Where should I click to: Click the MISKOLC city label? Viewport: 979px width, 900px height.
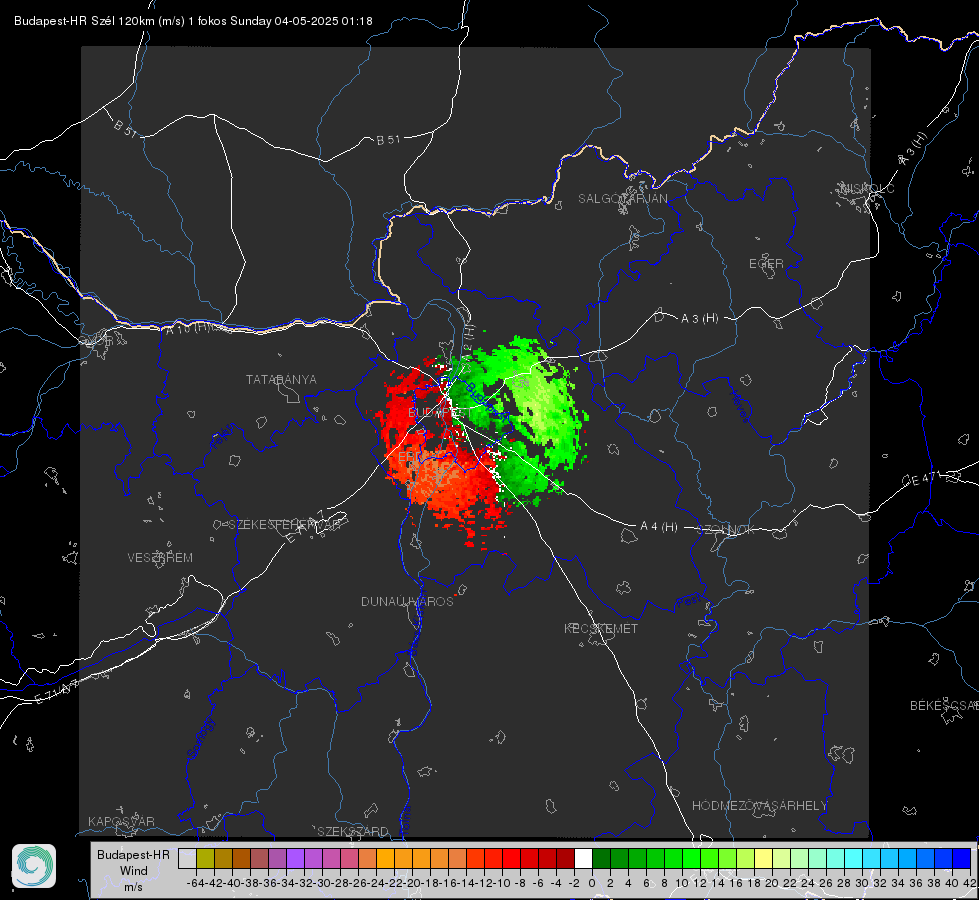pos(867,188)
